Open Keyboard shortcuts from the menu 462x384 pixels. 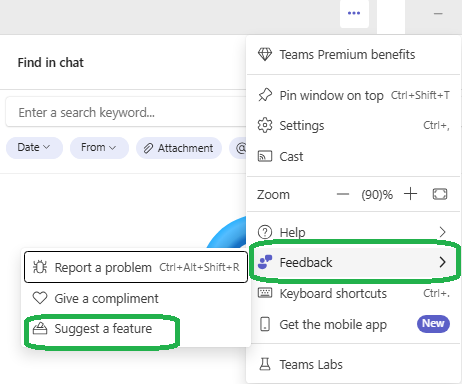pos(353,293)
